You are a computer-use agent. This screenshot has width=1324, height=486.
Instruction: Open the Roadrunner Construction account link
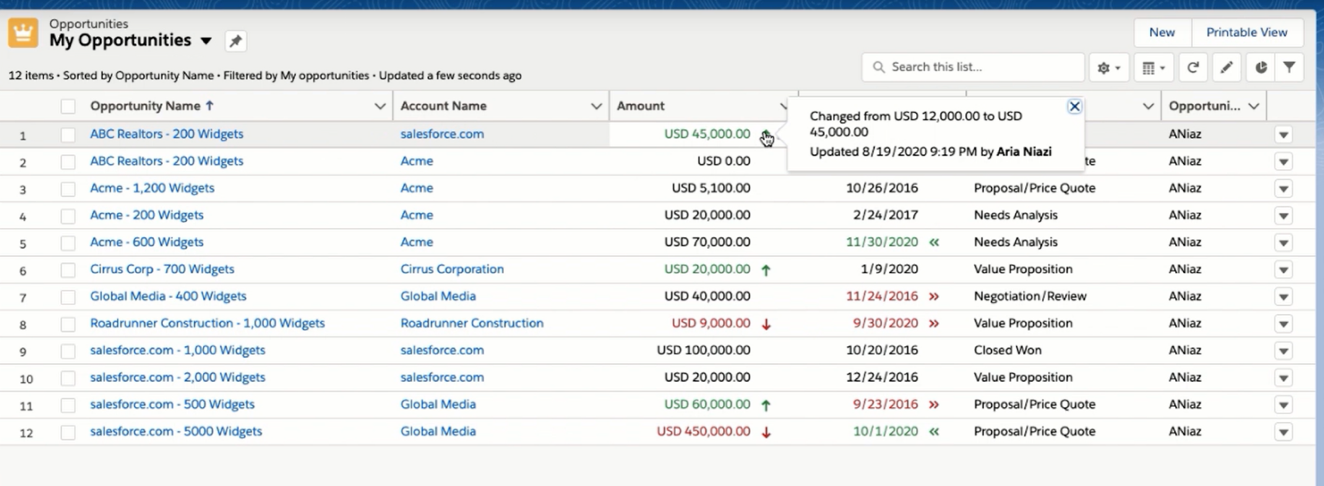point(472,323)
